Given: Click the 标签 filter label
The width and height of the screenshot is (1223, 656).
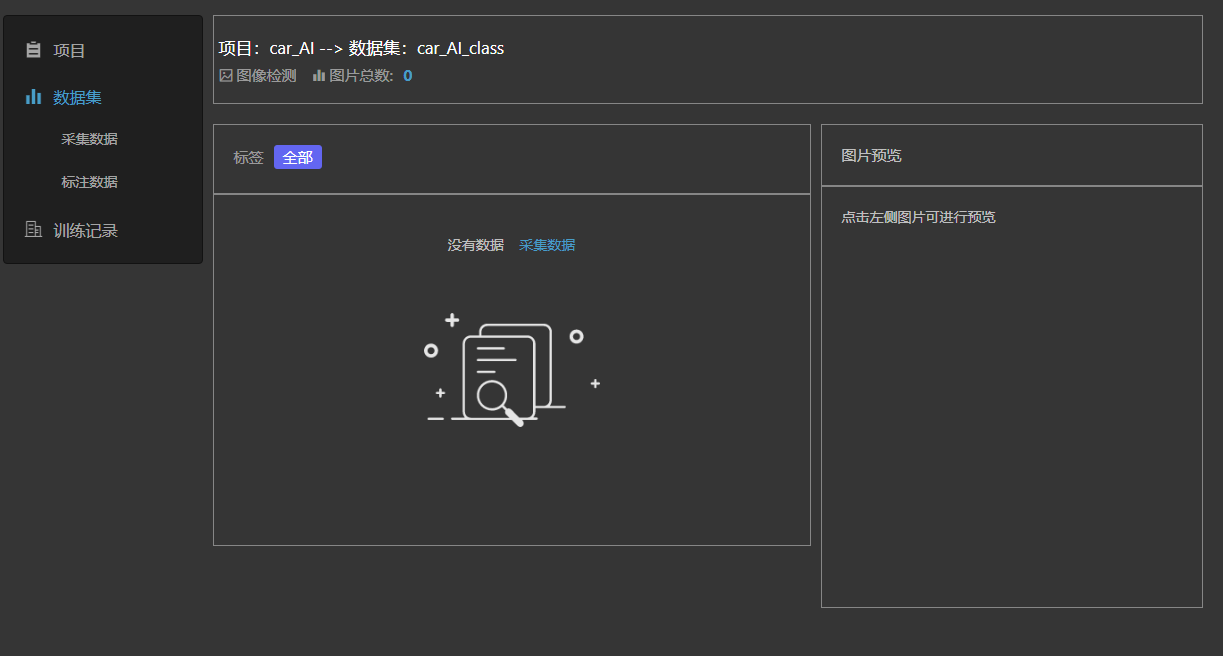Looking at the screenshot, I should click(249, 157).
